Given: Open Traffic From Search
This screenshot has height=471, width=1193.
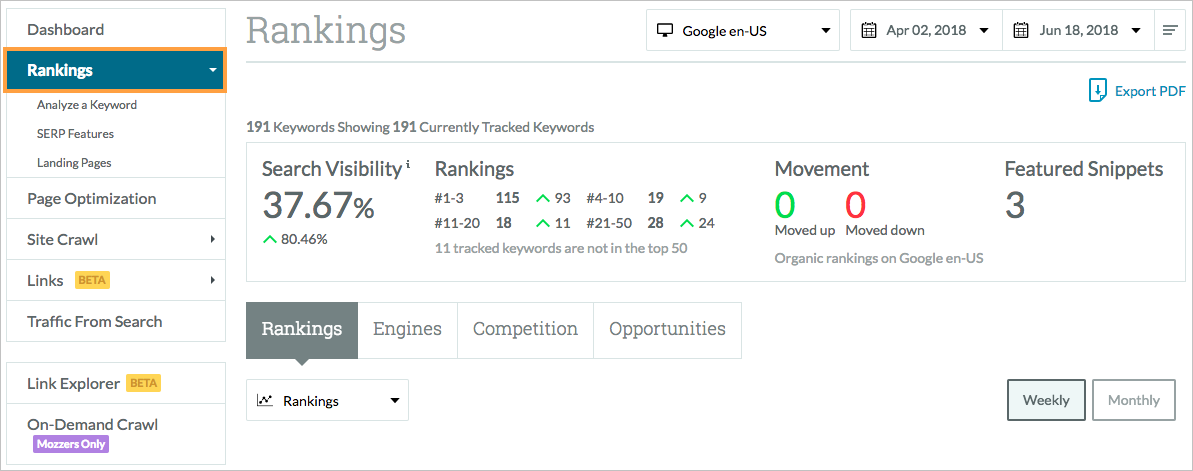Looking at the screenshot, I should point(116,321).
